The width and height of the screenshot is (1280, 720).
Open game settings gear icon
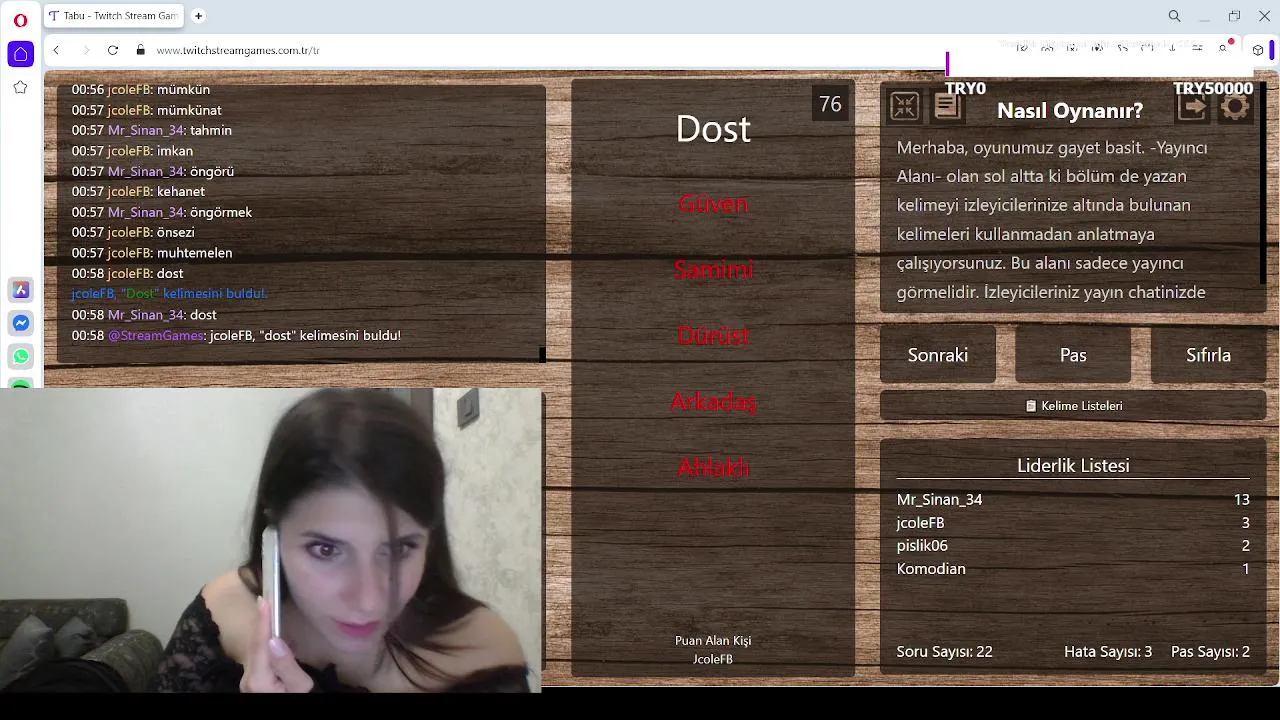[x=1235, y=107]
